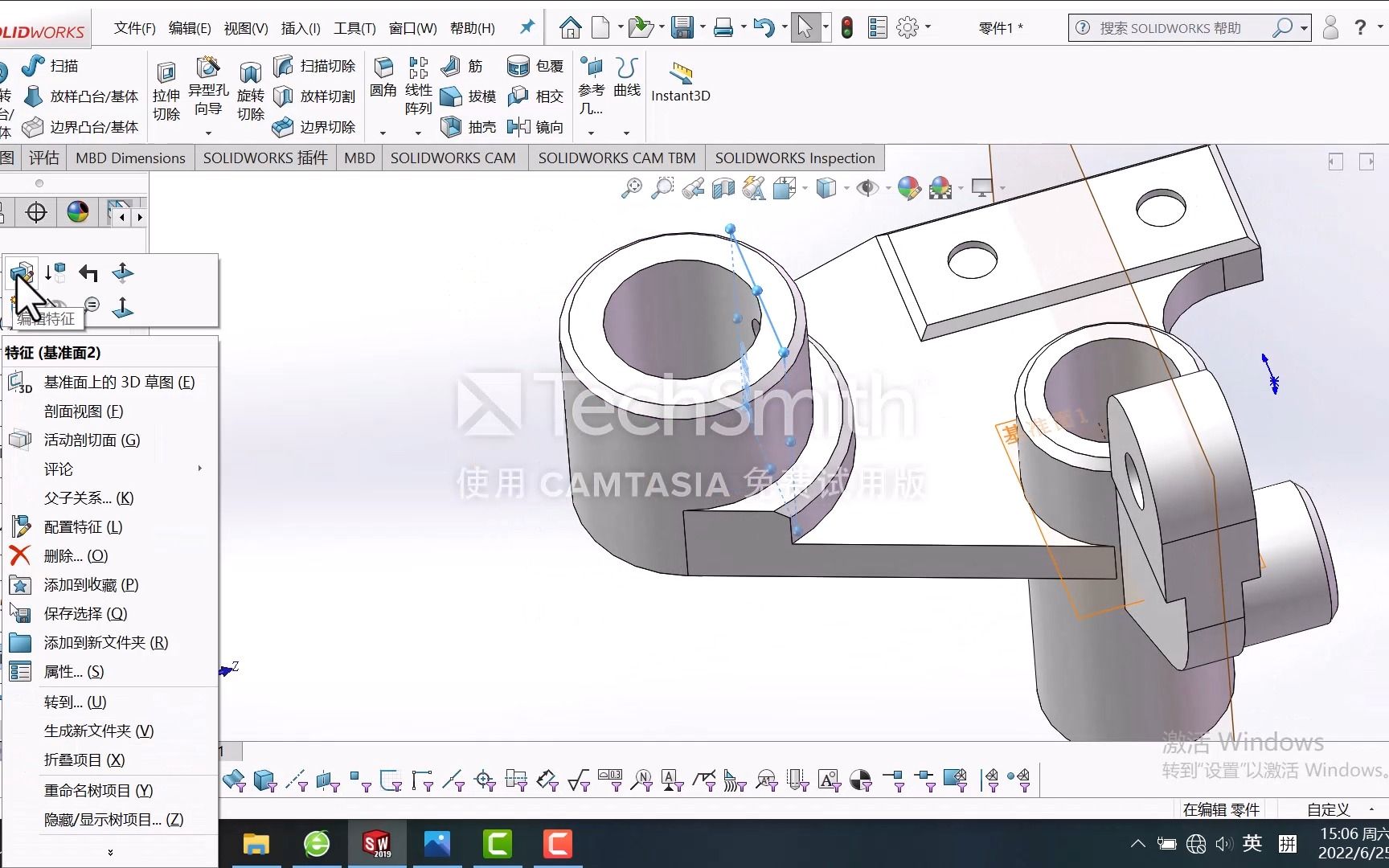Screen dimensions: 1389x868
Task: Open File Explorer from taskbar
Action: tap(256, 844)
